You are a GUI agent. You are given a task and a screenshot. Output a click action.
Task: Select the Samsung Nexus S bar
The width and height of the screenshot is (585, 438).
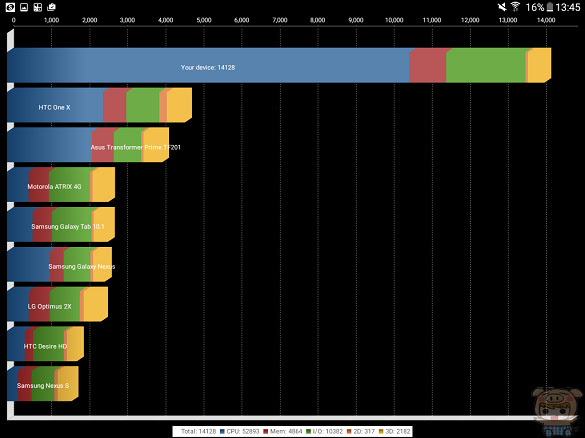(x=43, y=384)
